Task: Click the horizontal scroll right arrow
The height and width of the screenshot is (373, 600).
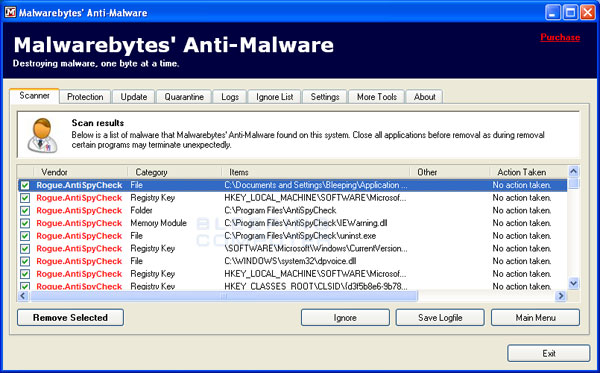Action: pos(561,296)
